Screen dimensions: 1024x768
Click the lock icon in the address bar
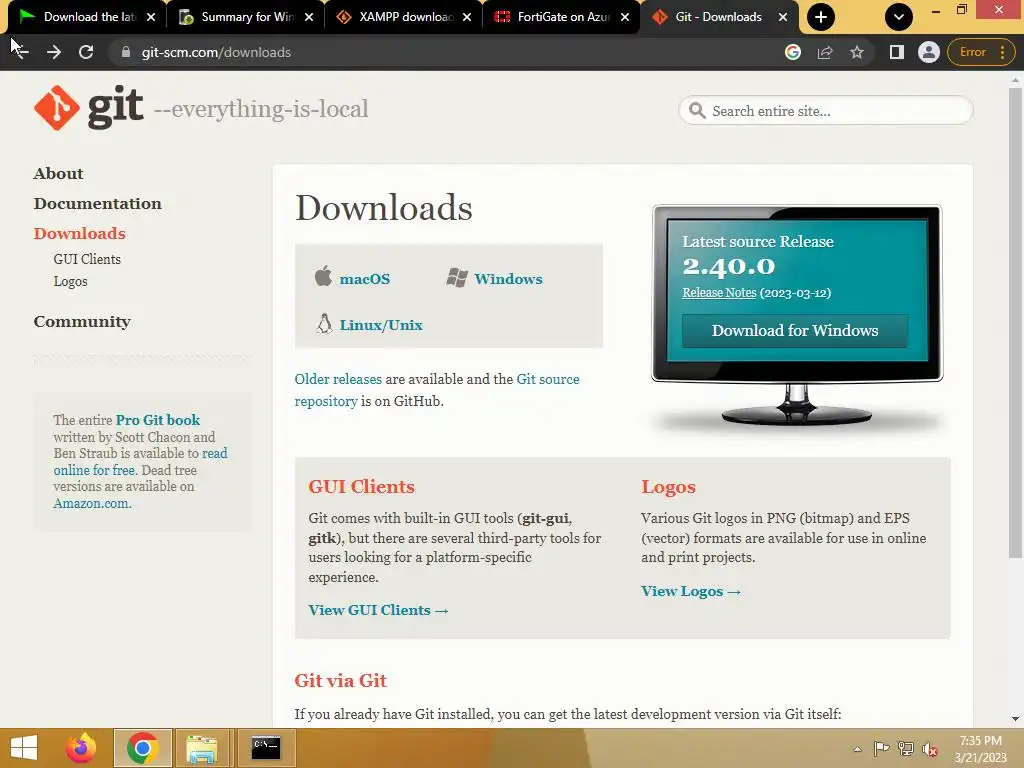[x=126, y=52]
